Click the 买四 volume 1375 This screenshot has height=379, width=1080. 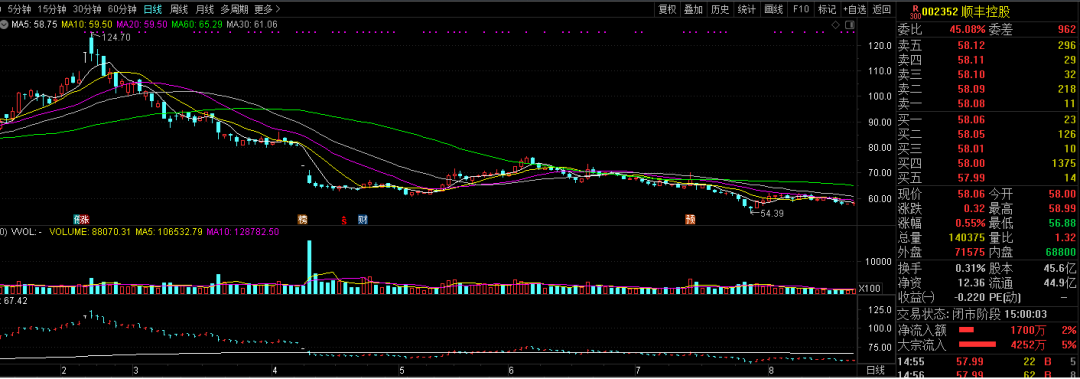click(x=1064, y=163)
